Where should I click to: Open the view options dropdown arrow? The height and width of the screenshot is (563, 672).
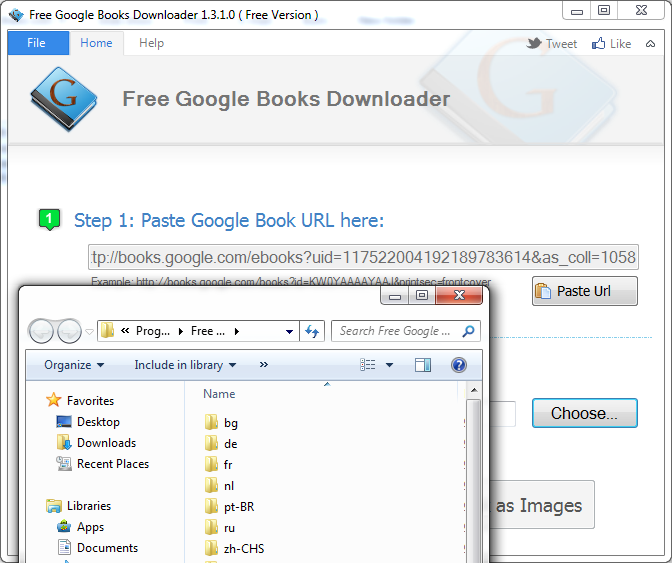[389, 365]
